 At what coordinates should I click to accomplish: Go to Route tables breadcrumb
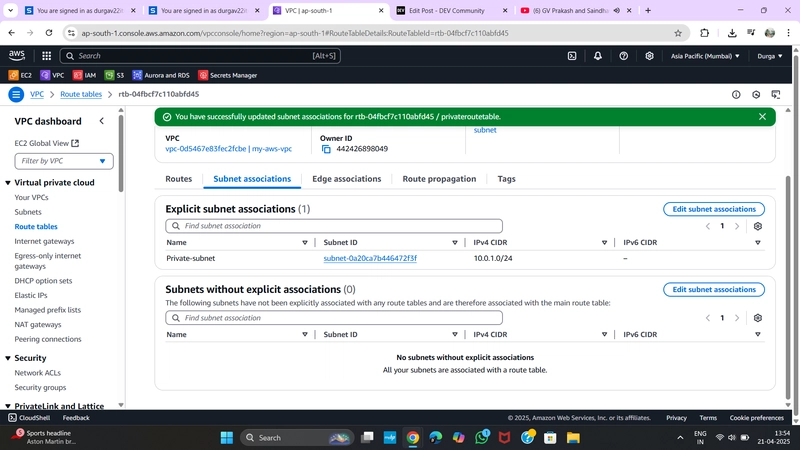click(81, 94)
